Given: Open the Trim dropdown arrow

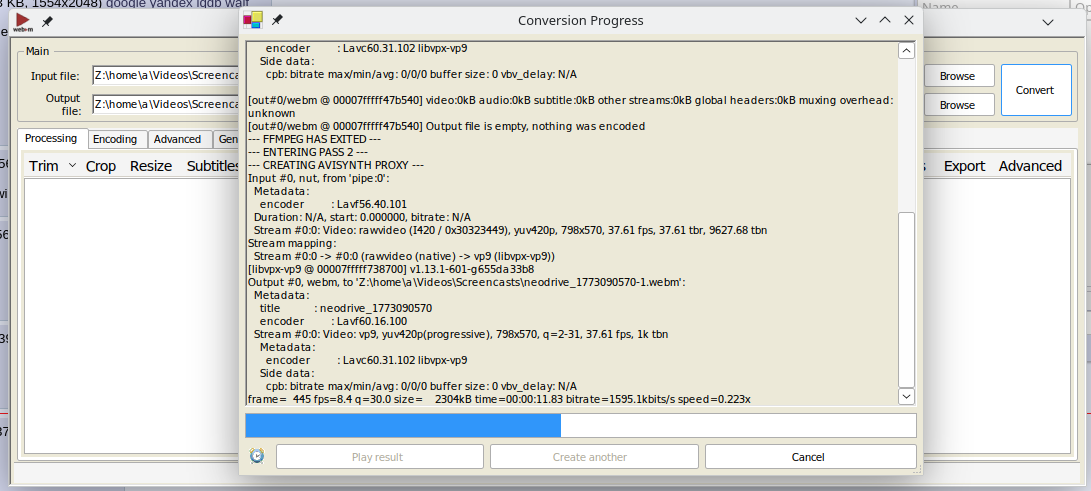Looking at the screenshot, I should coord(72,166).
